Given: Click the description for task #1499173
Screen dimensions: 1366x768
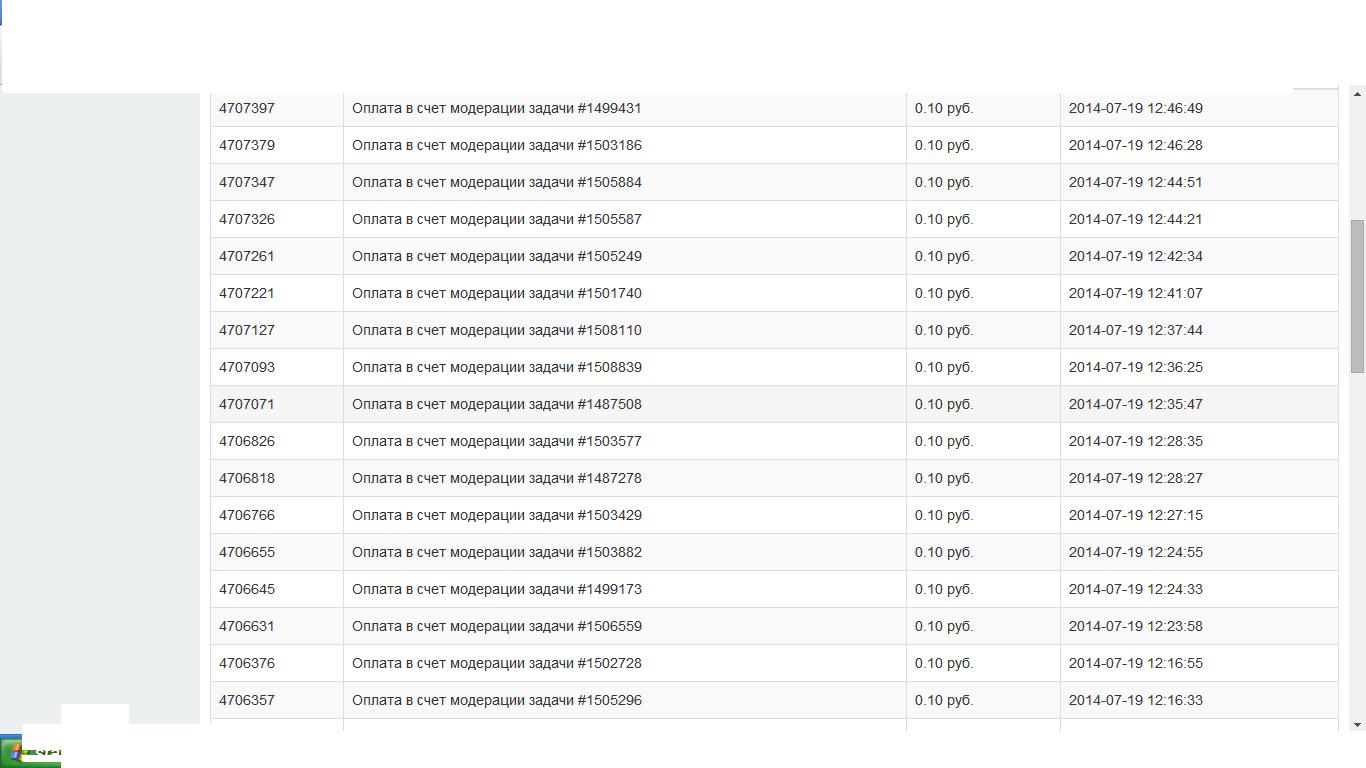Looking at the screenshot, I should click(x=497, y=589).
